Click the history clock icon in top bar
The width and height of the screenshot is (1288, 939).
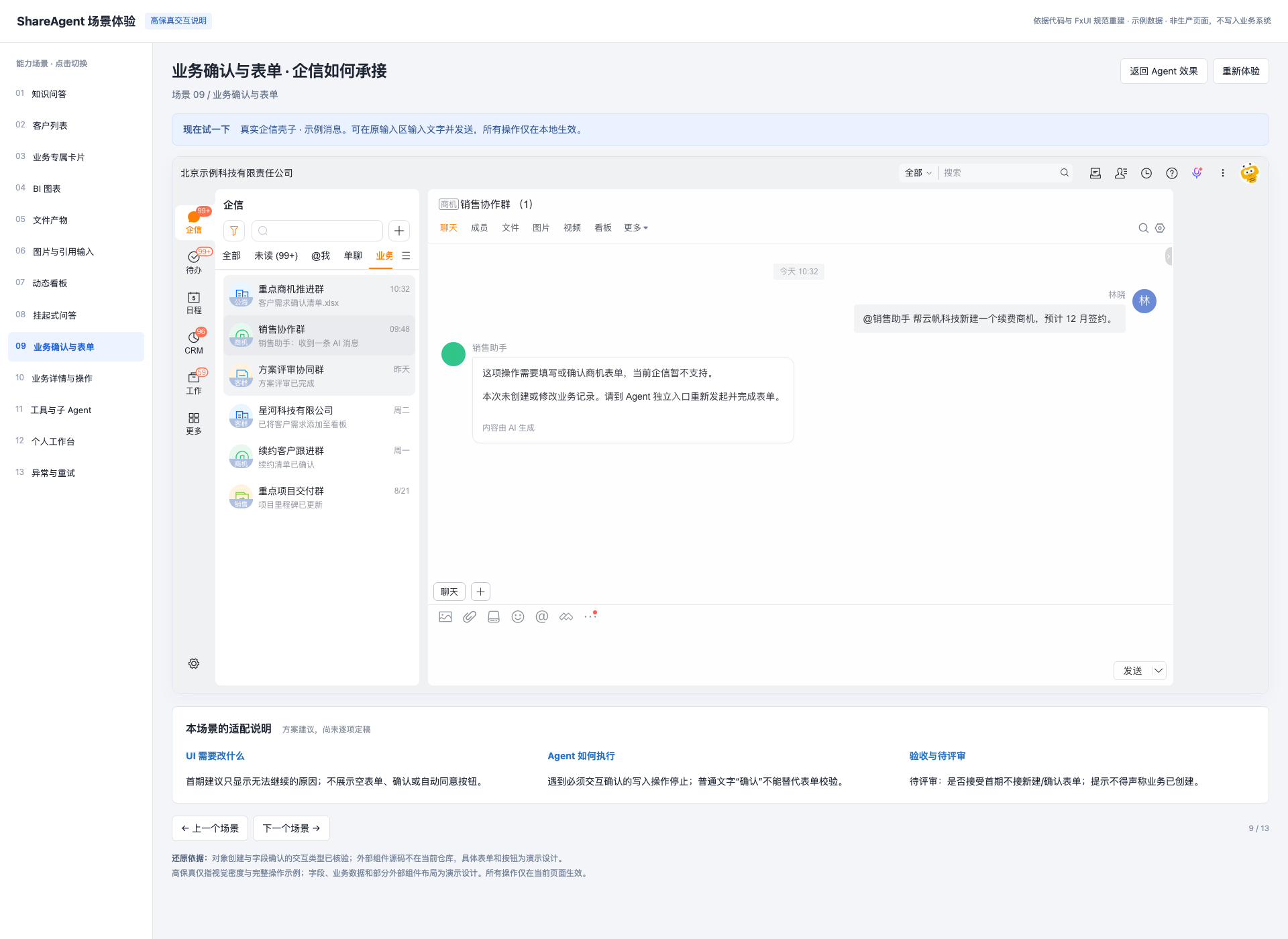(x=1146, y=173)
